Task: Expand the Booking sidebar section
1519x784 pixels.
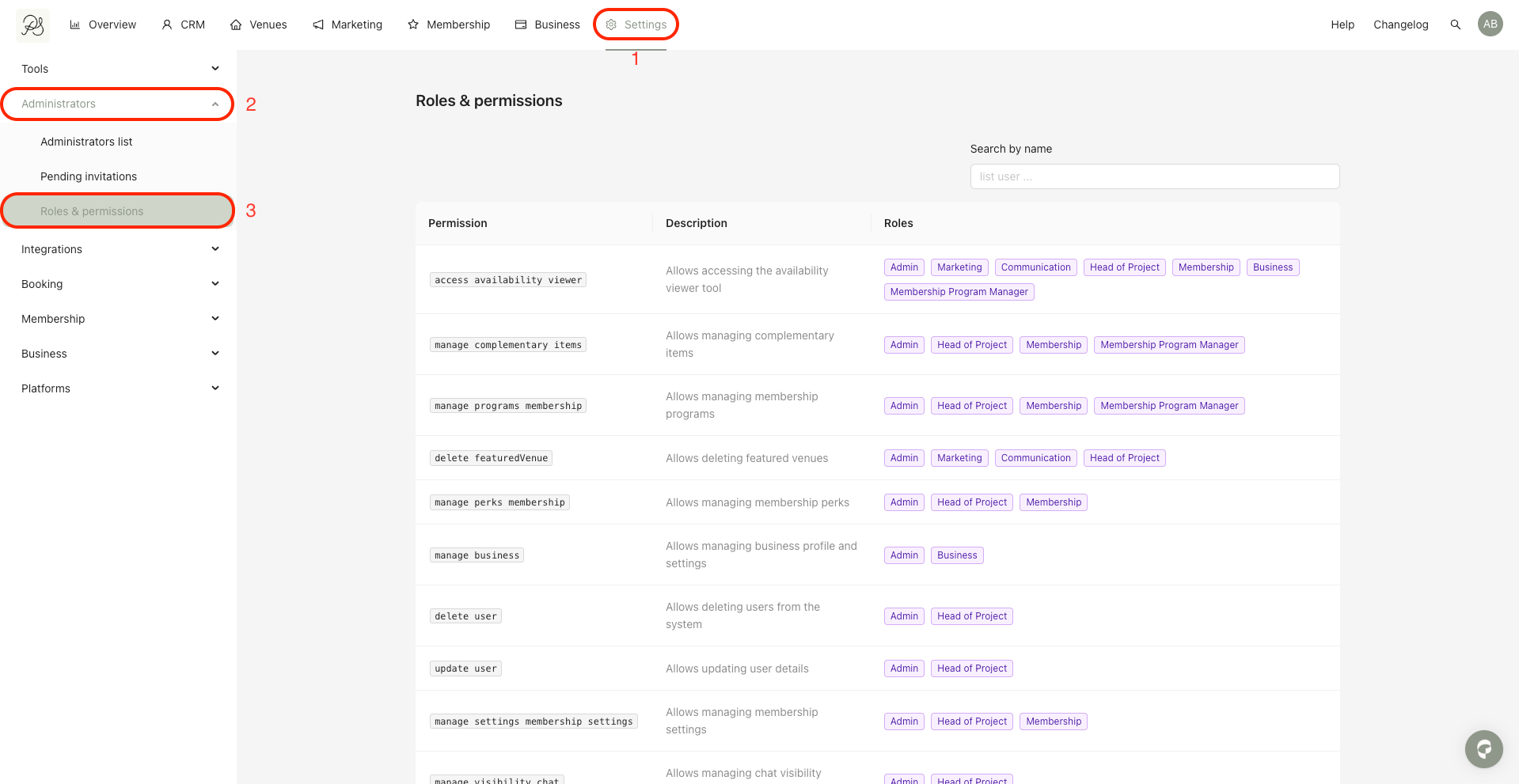Action: 119,284
